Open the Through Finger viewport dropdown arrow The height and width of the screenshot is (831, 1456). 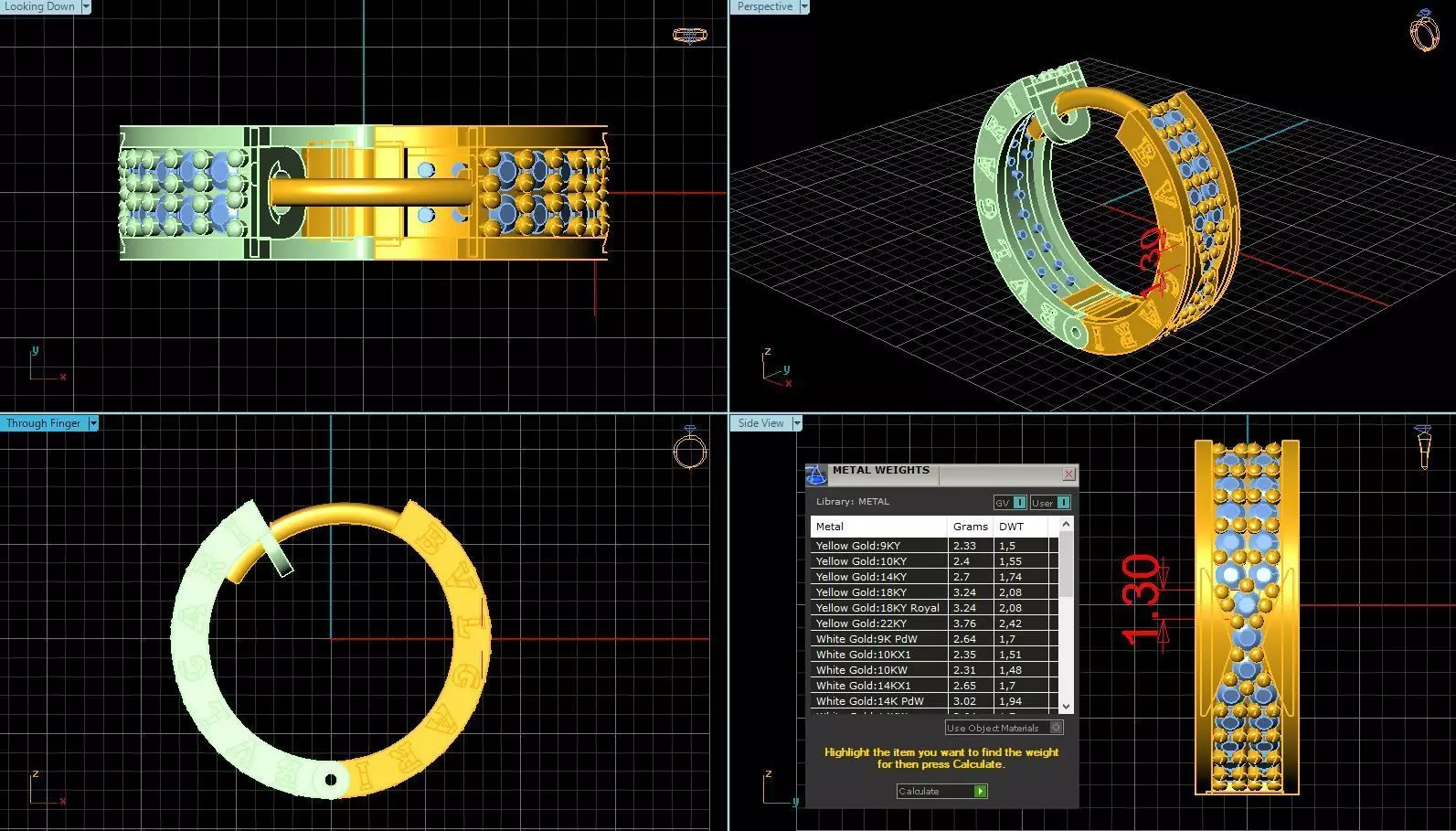93,423
